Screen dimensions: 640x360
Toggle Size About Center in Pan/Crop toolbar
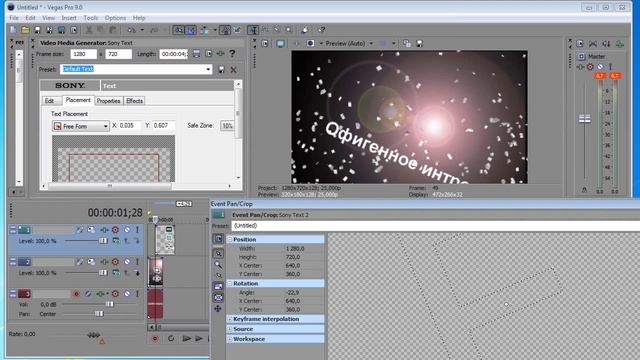(218, 298)
